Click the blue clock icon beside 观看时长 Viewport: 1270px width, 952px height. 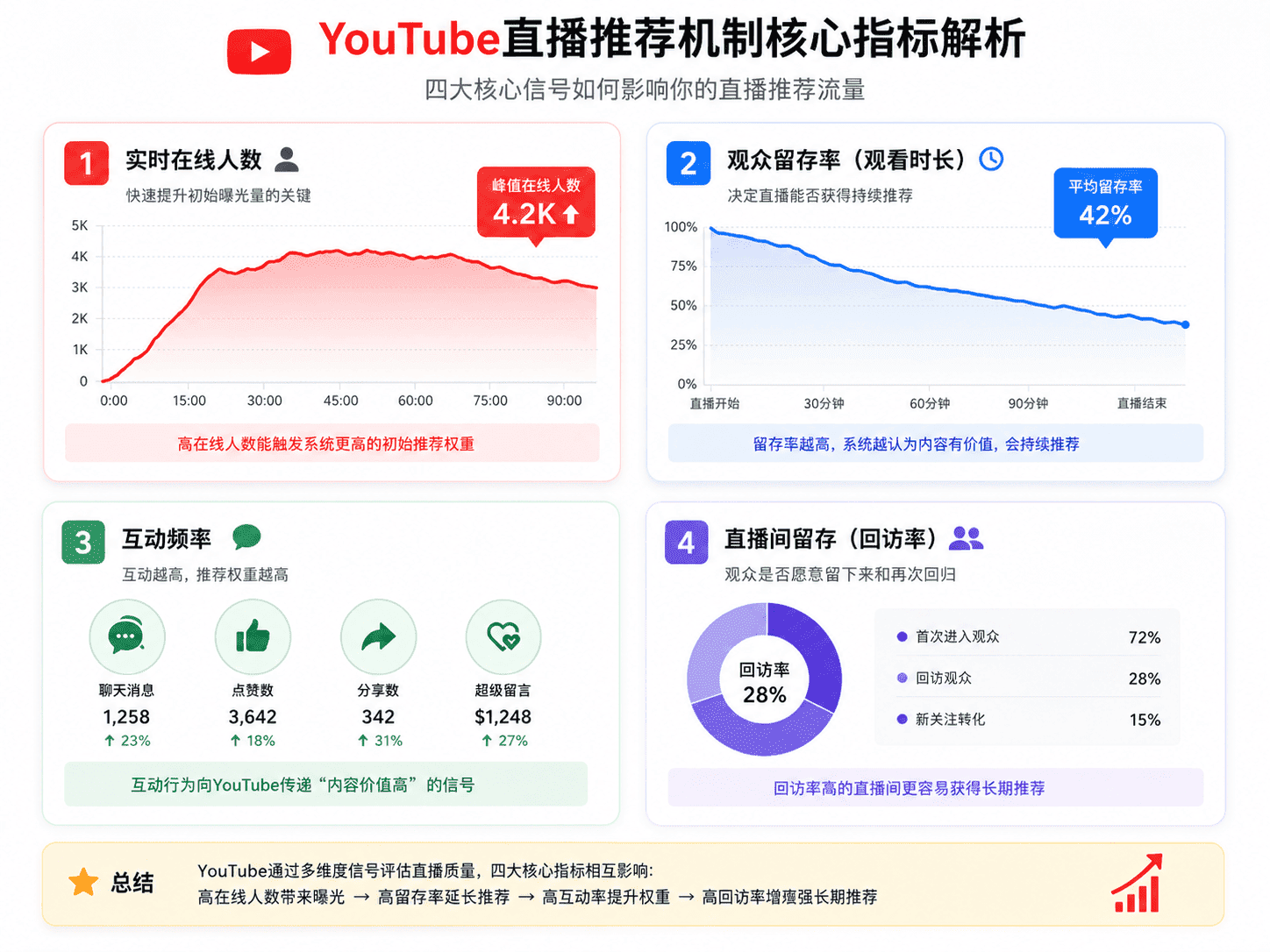991,159
